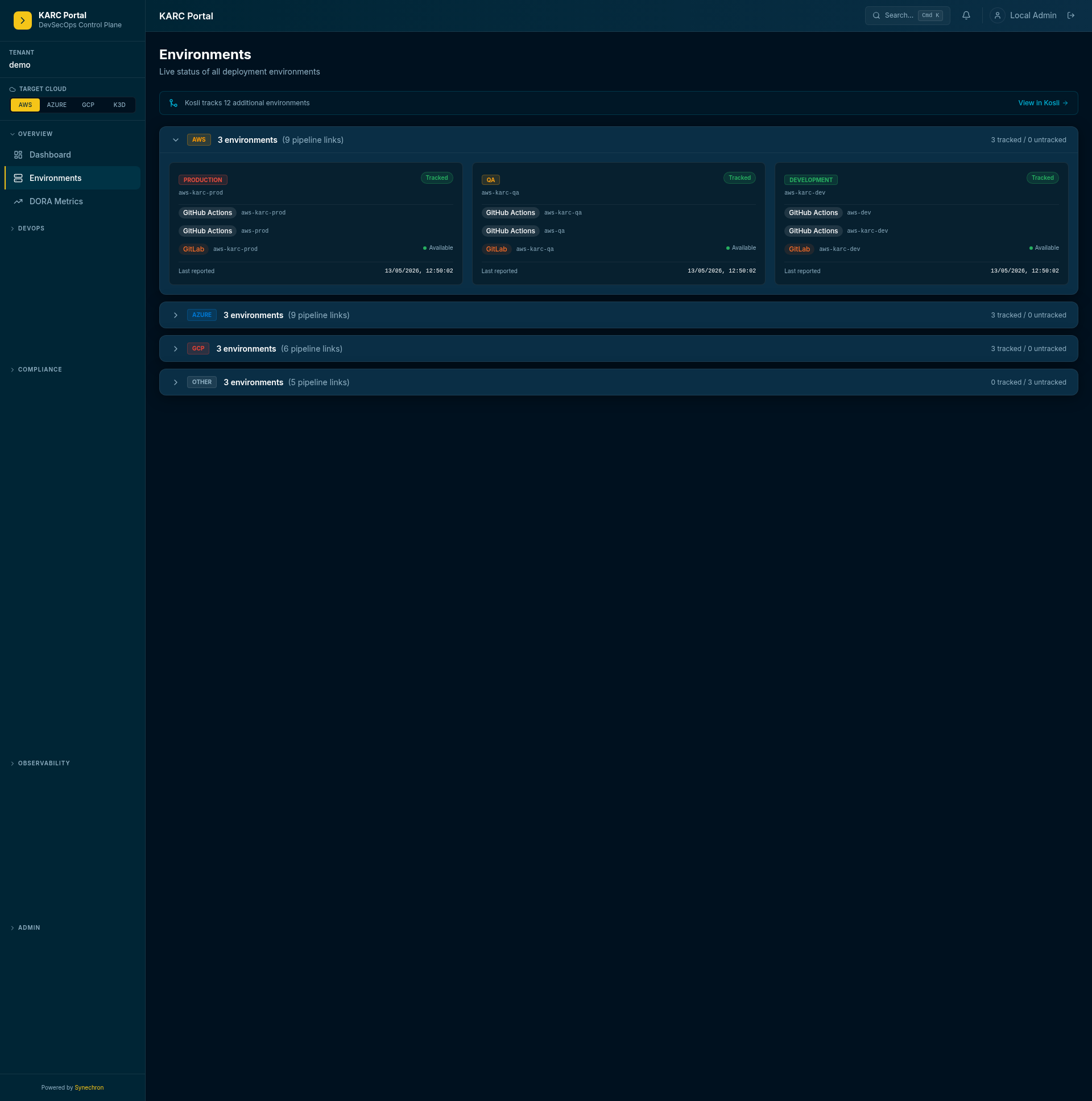Click GitHub Actions tag beside aws-karc-dev

point(813,231)
